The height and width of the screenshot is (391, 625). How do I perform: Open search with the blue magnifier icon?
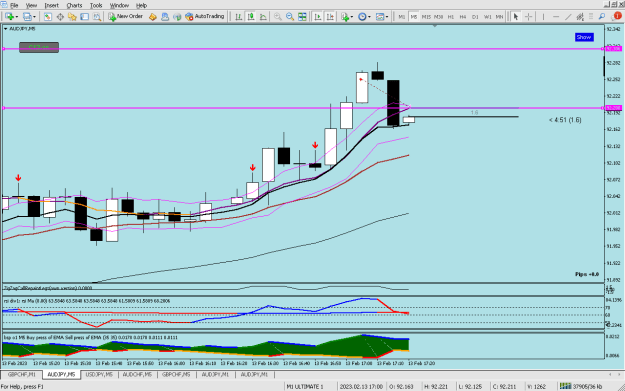tap(602, 16)
